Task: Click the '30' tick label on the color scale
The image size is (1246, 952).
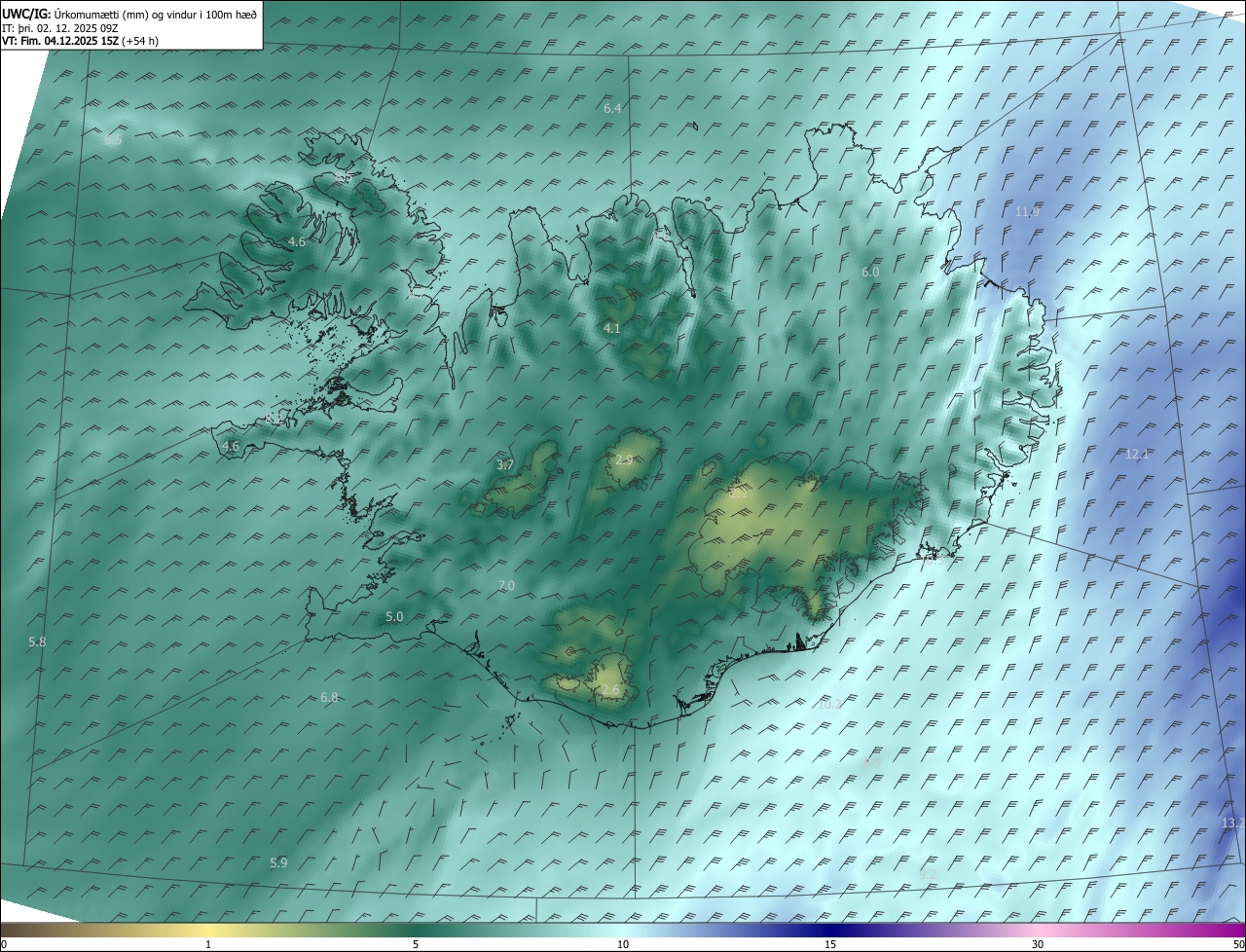Action: tap(1038, 944)
